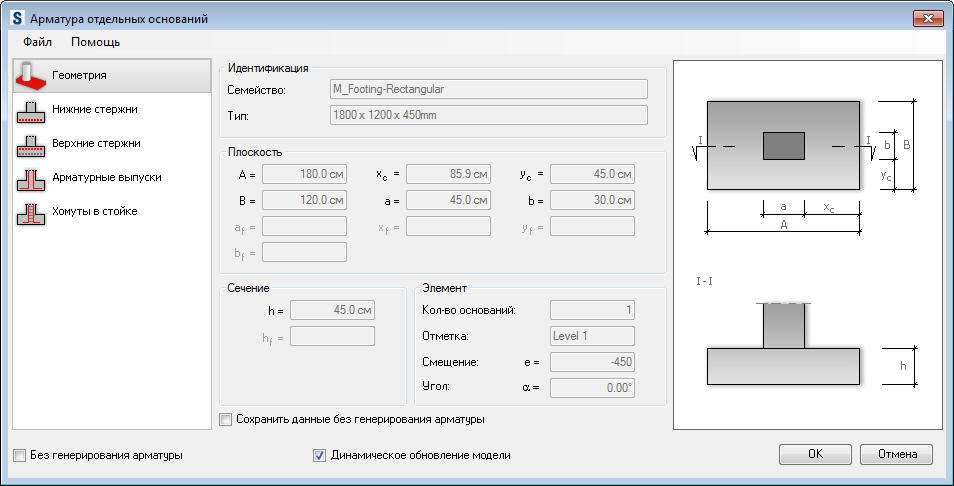Image resolution: width=954 pixels, height=486 pixels.
Task: Click the Семейство field M_Footing-Rectangular
Action: (489, 89)
